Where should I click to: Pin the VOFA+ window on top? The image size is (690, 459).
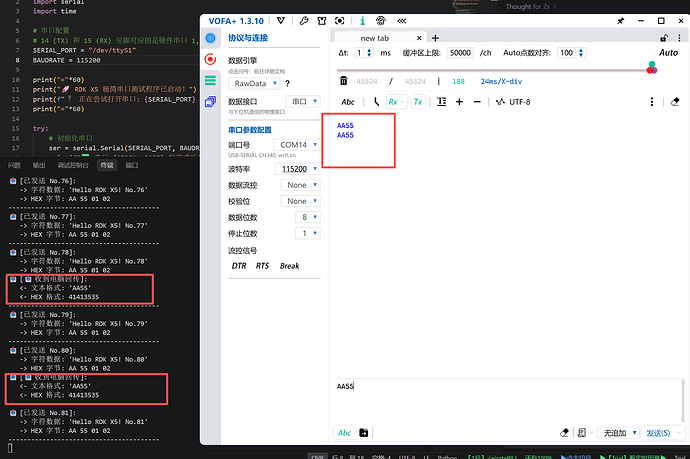coord(620,21)
